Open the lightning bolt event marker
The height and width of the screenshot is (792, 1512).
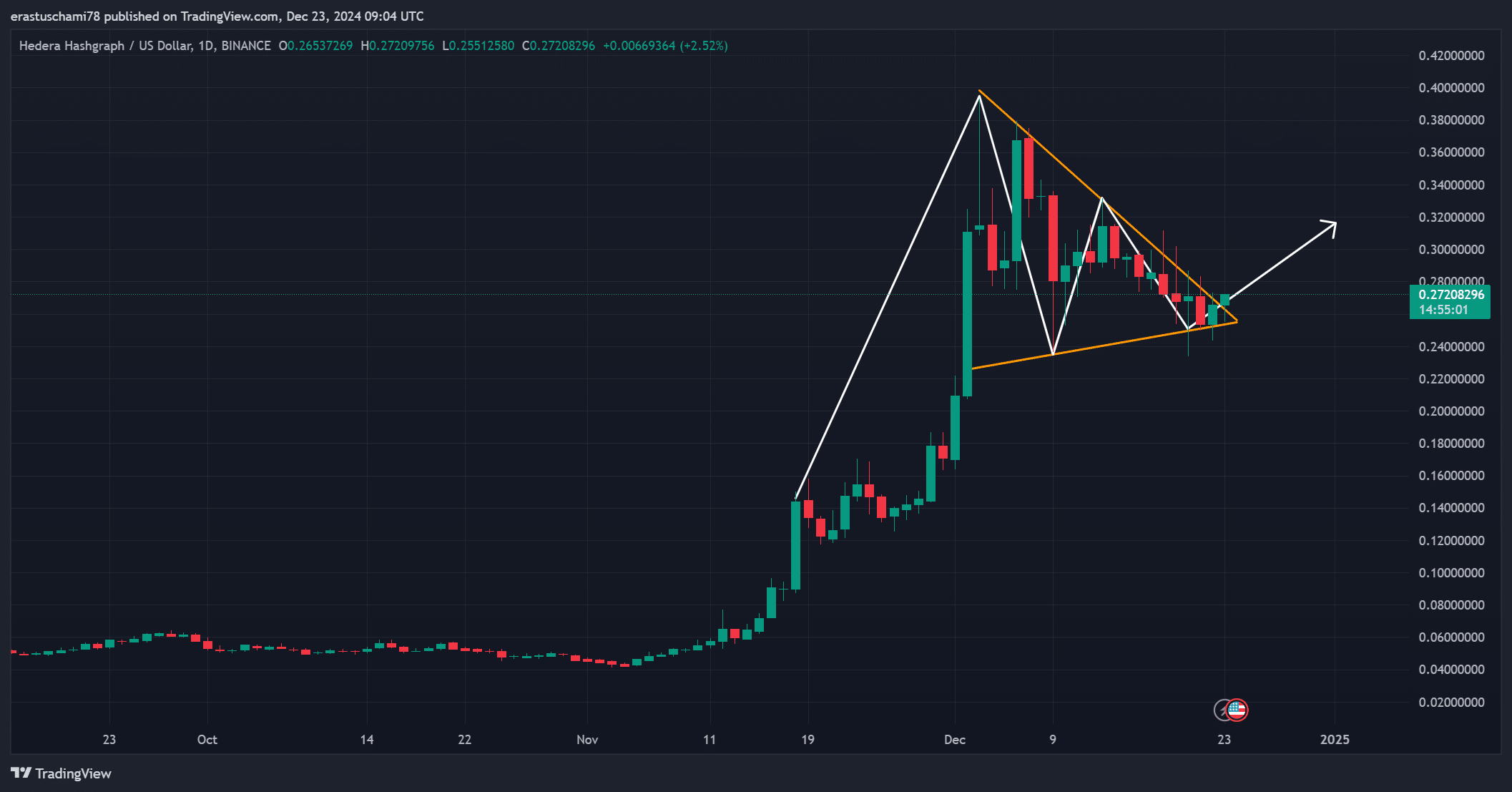(x=1221, y=710)
